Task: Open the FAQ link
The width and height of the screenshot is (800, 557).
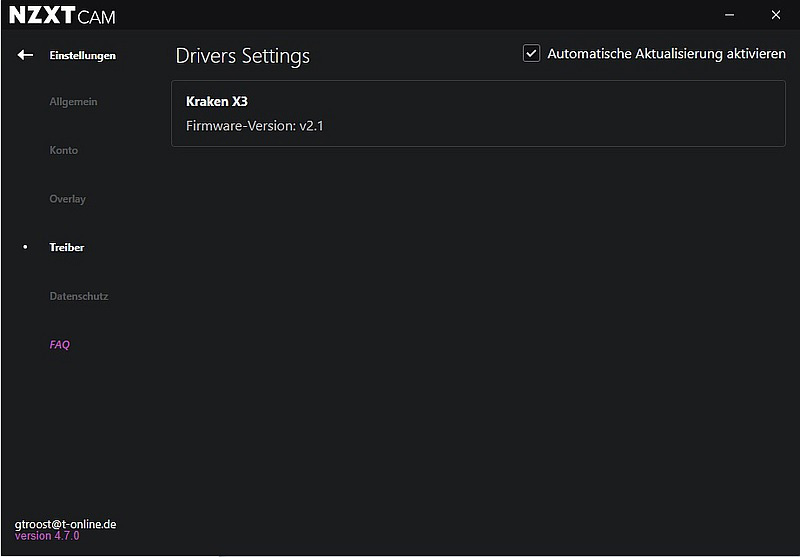Action: [59, 345]
